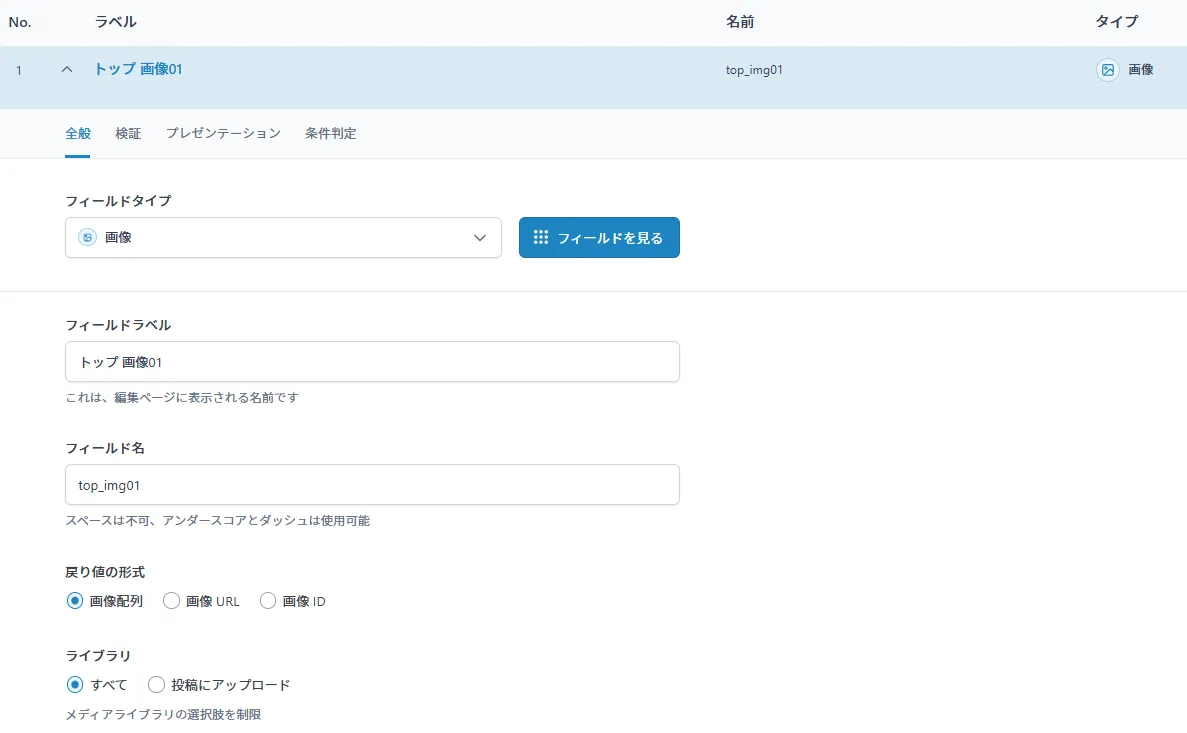
Task: Click into the フィールド名 input box
Action: coord(372,485)
